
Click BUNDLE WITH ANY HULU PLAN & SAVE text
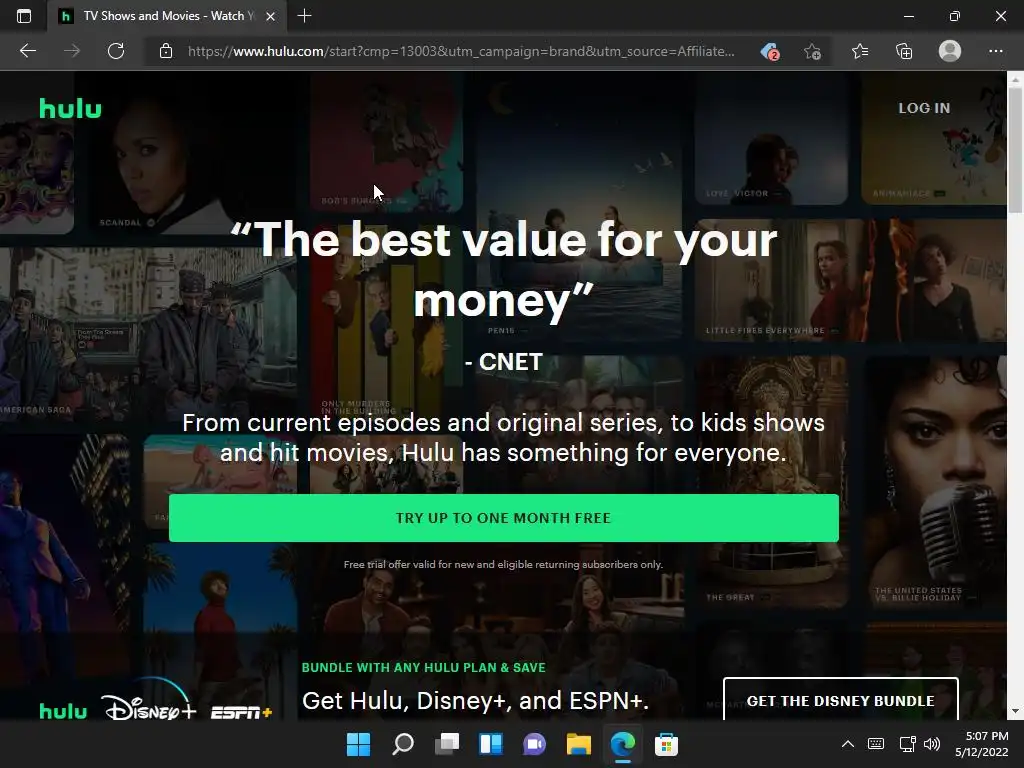[x=423, y=667]
